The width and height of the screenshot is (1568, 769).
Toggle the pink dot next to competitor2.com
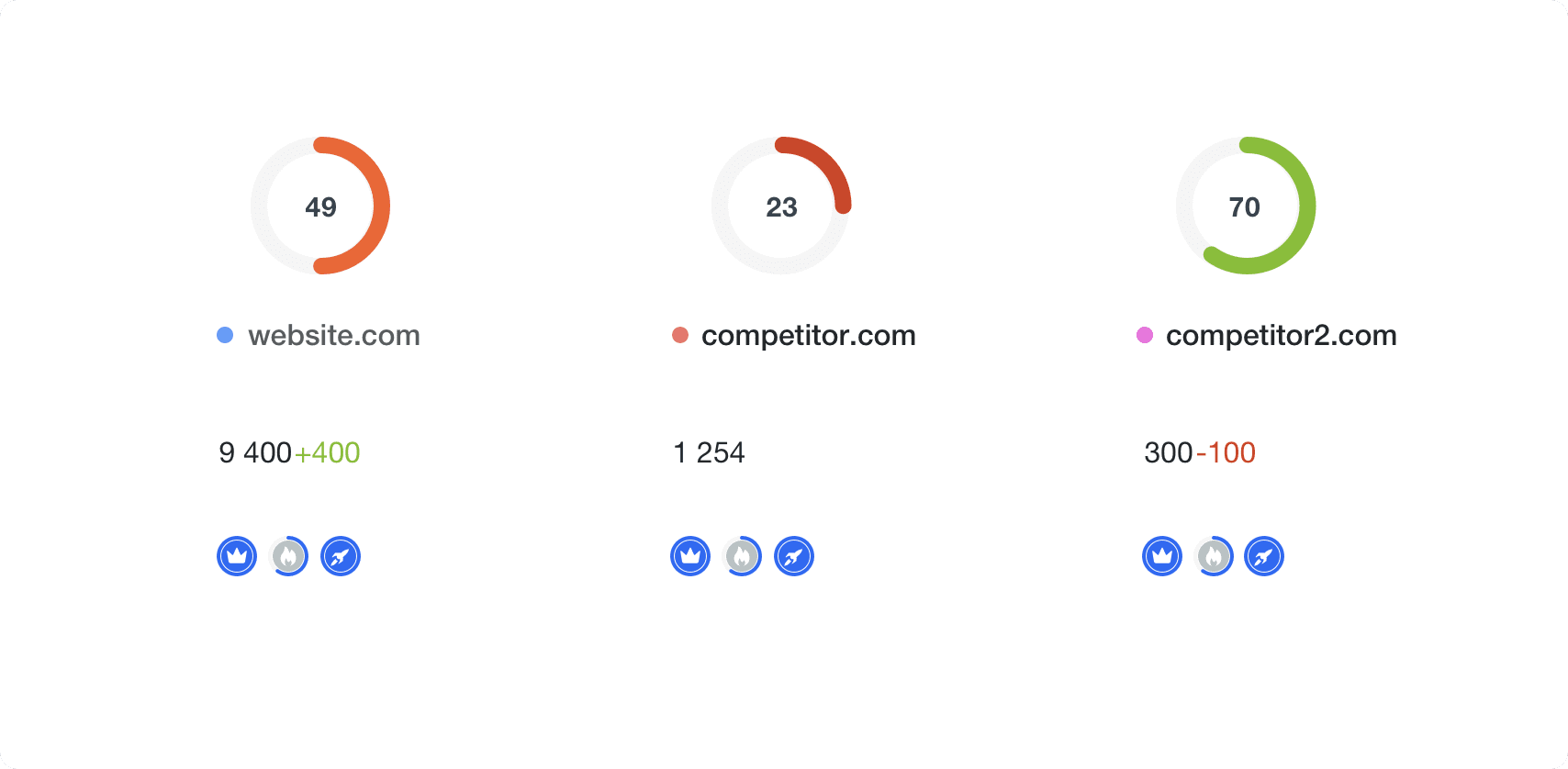tap(1144, 335)
